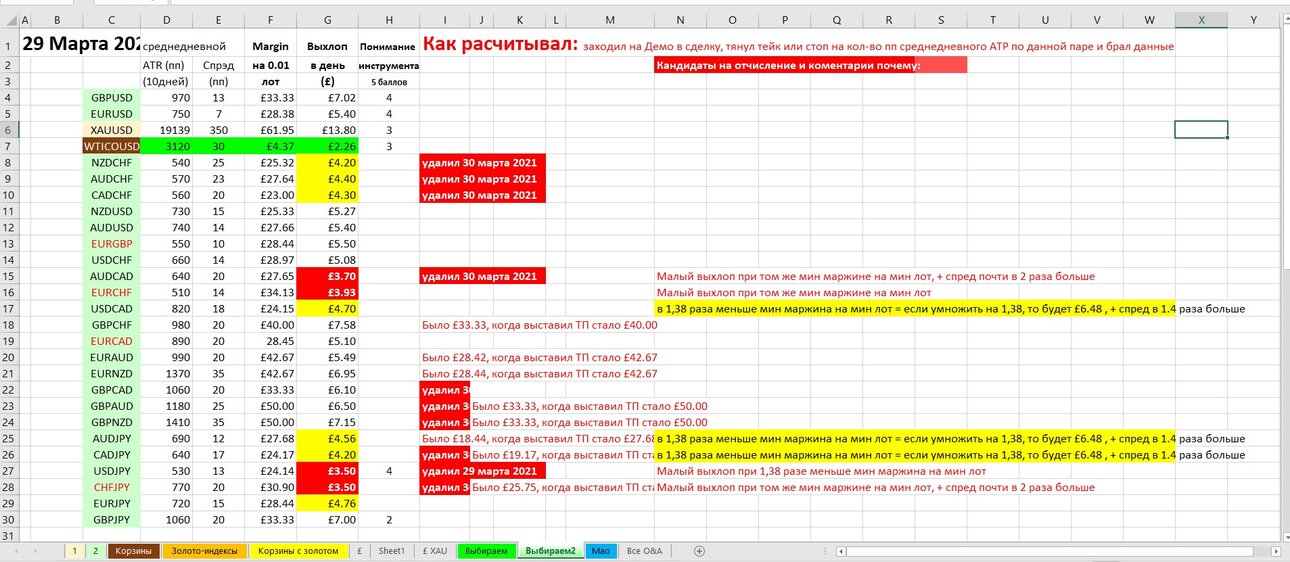Click the select-all corner of the grid
Screen dimensions: 1290x562
click(x=9, y=19)
